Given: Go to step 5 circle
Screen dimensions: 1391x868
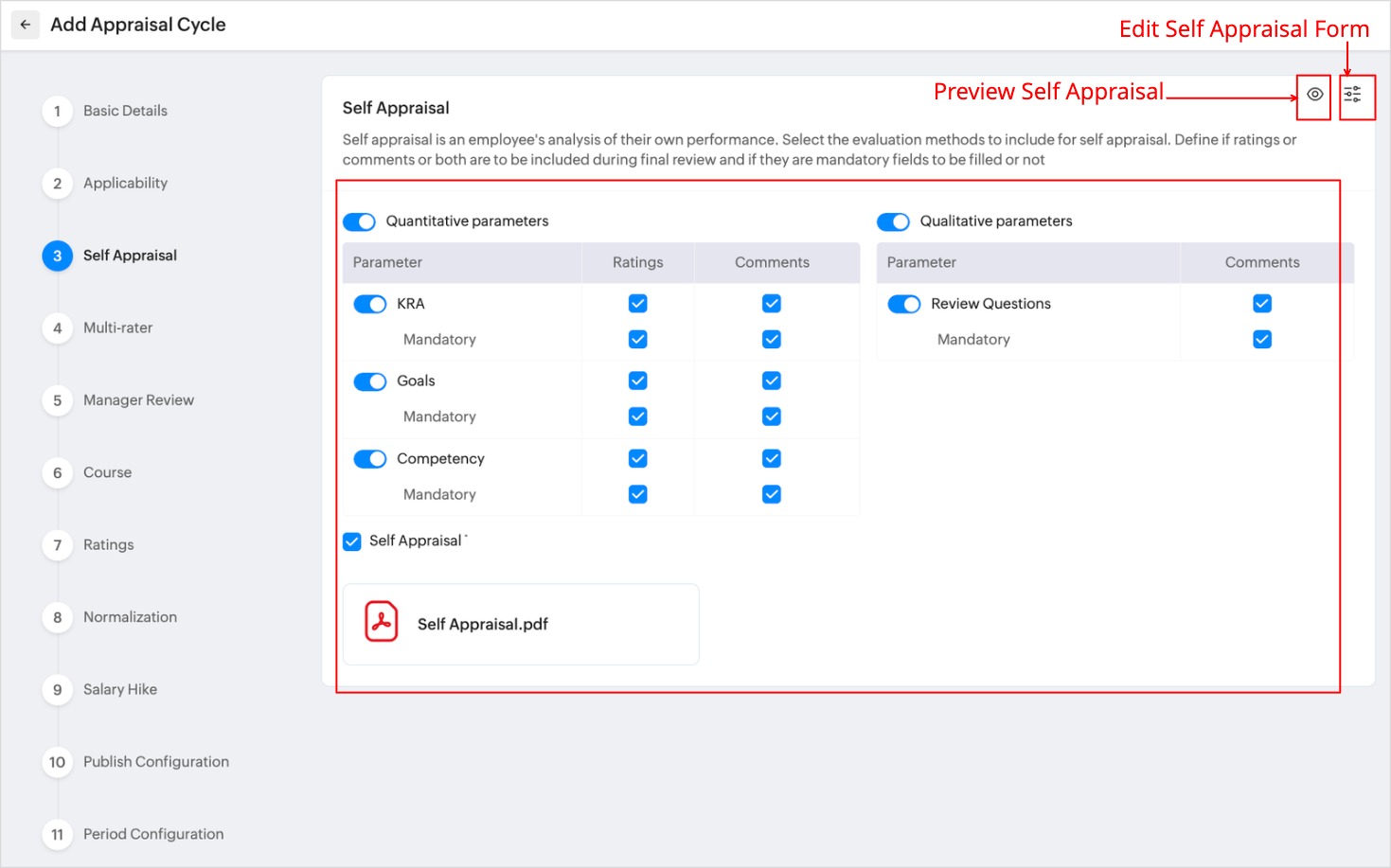Looking at the screenshot, I should pos(58,400).
